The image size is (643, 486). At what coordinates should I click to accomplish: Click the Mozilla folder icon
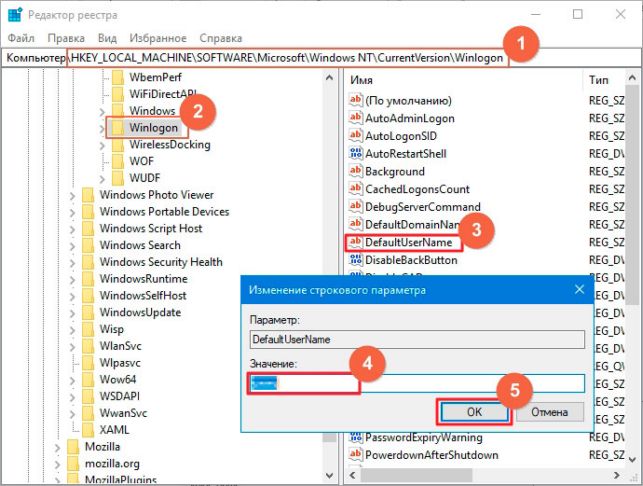click(x=73, y=447)
